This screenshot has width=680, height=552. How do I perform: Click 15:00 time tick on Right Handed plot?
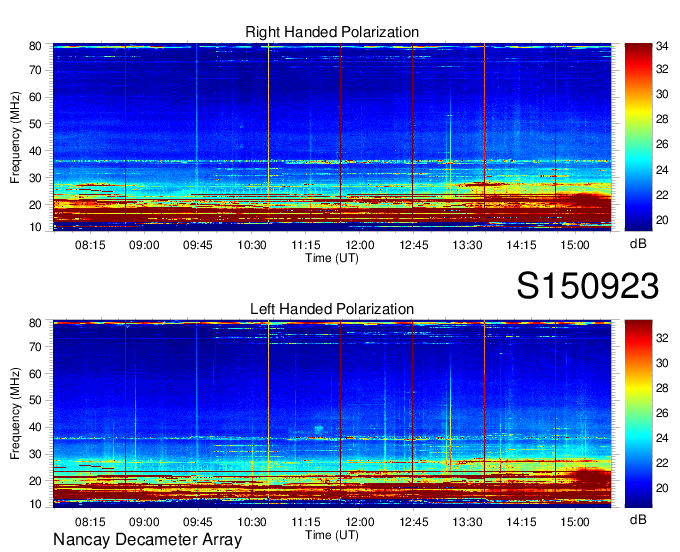pyautogui.click(x=575, y=245)
